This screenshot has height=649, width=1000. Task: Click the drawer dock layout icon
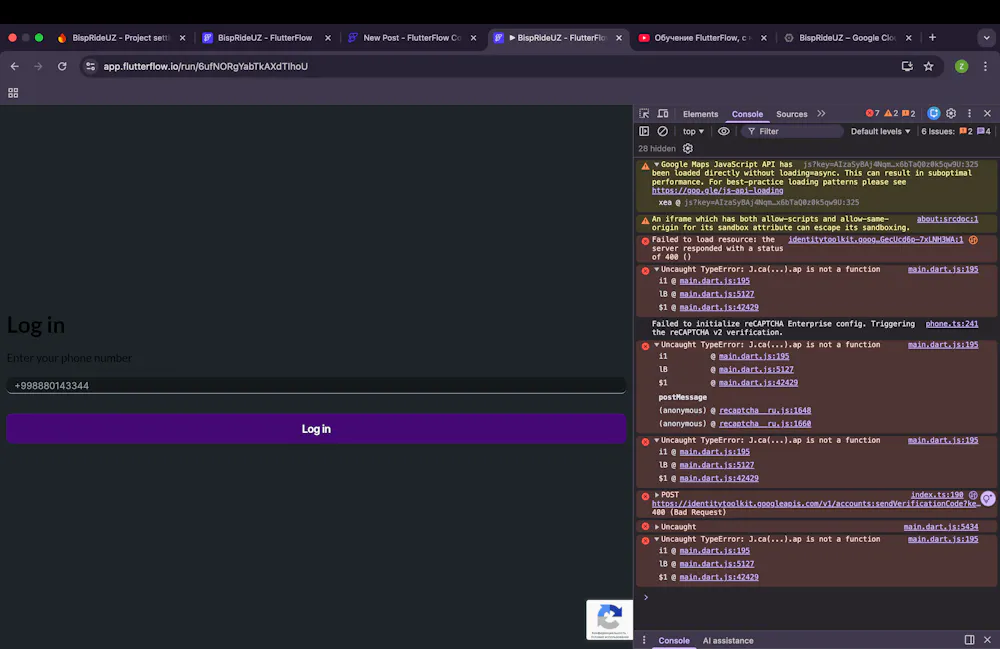point(969,639)
